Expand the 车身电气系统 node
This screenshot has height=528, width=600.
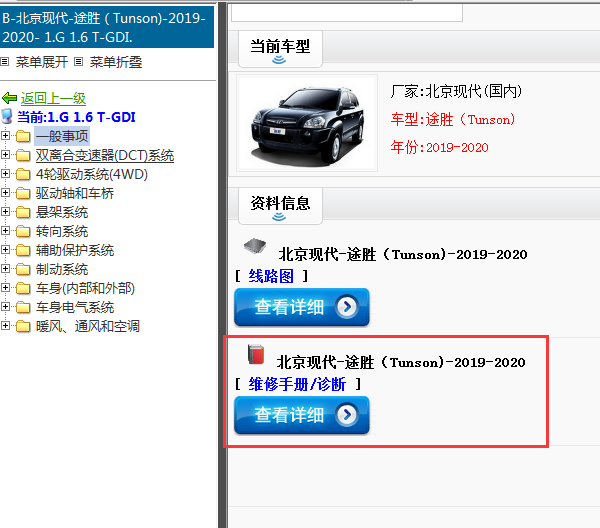tap(5, 306)
